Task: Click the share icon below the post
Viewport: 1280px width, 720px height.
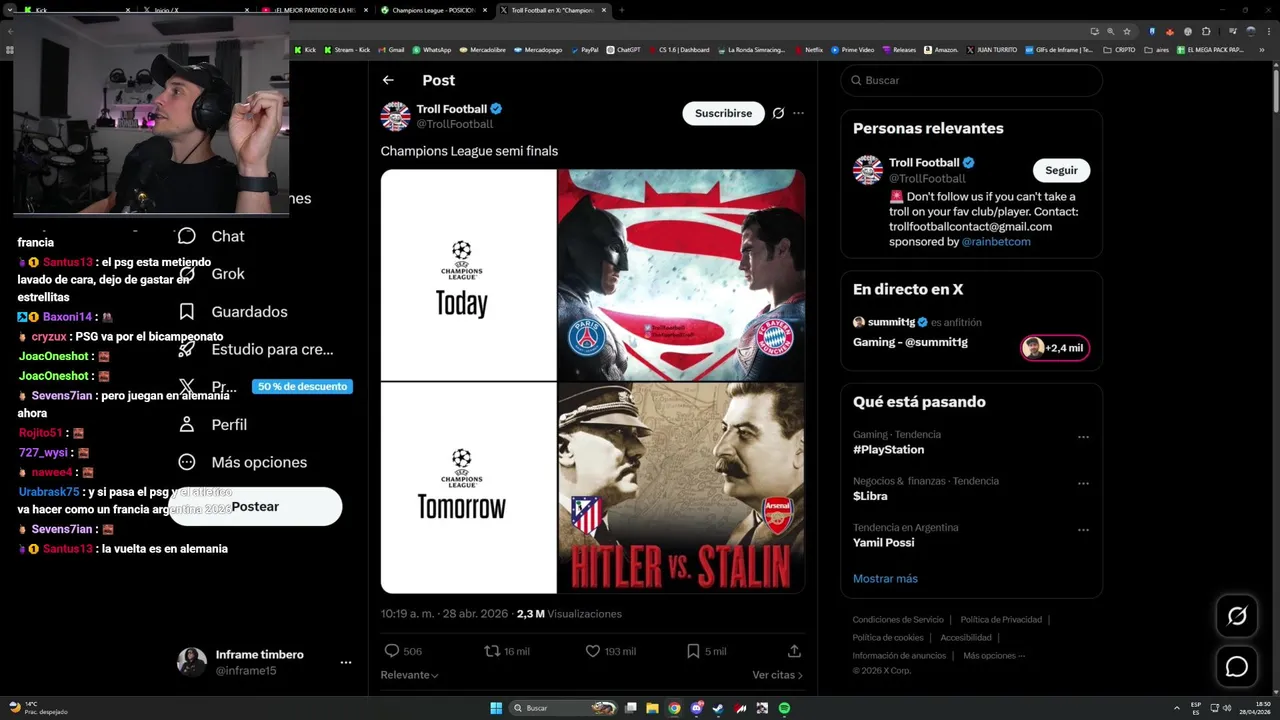Action: (x=794, y=651)
